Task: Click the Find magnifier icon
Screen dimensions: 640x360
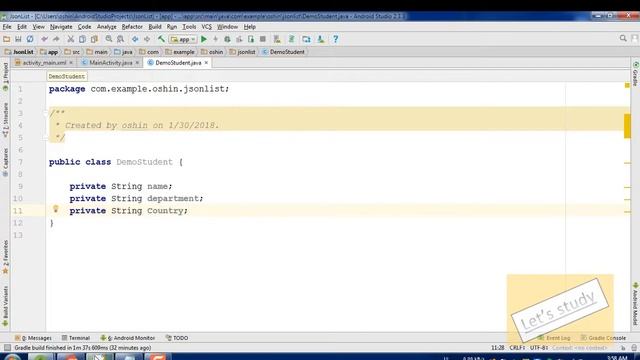Action: (x=109, y=39)
